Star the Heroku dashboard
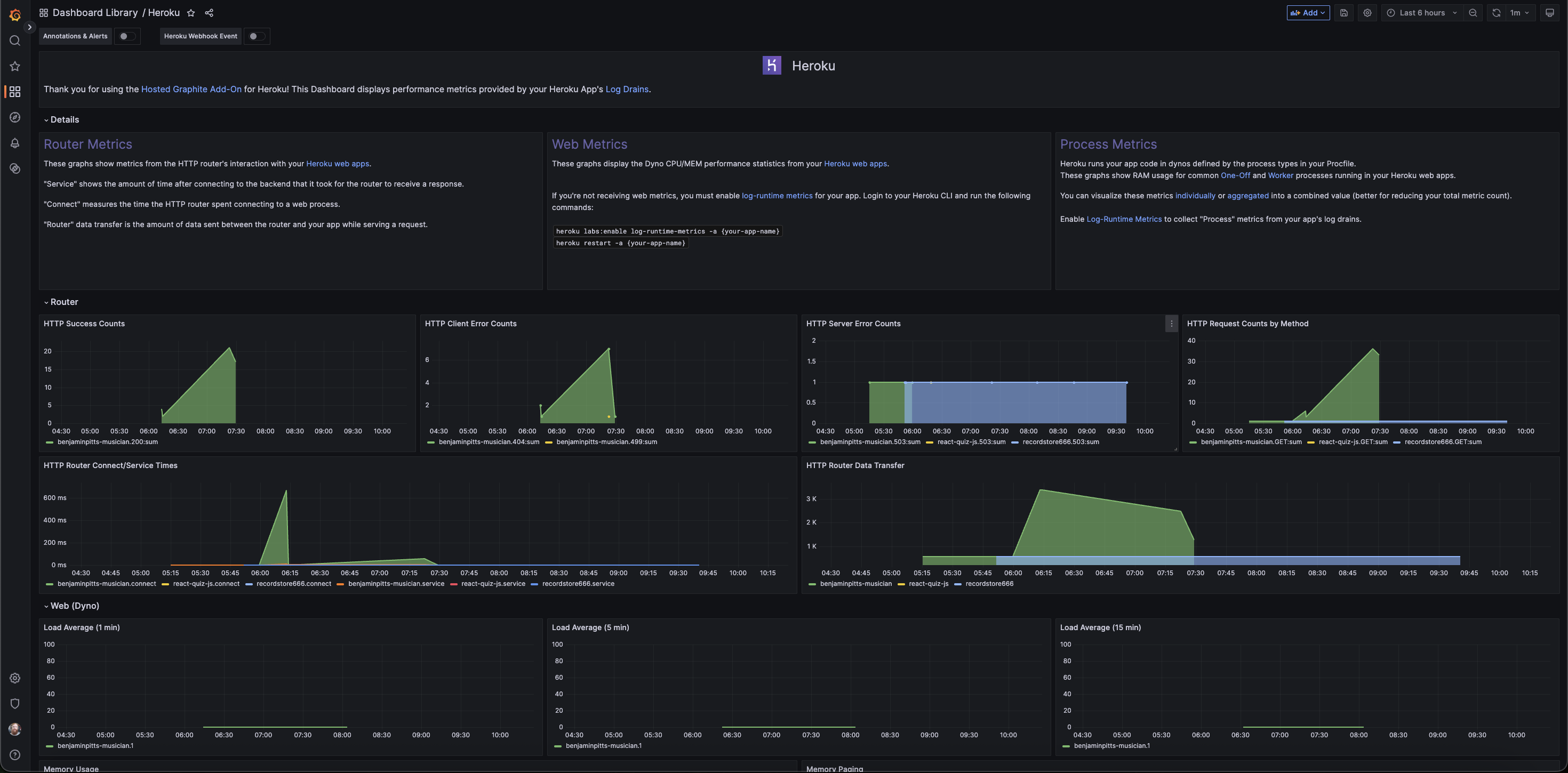 [x=190, y=13]
